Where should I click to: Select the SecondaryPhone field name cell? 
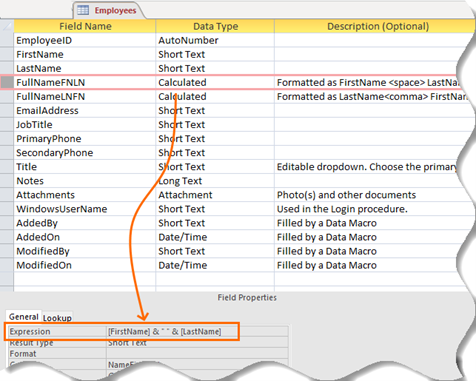85,153
